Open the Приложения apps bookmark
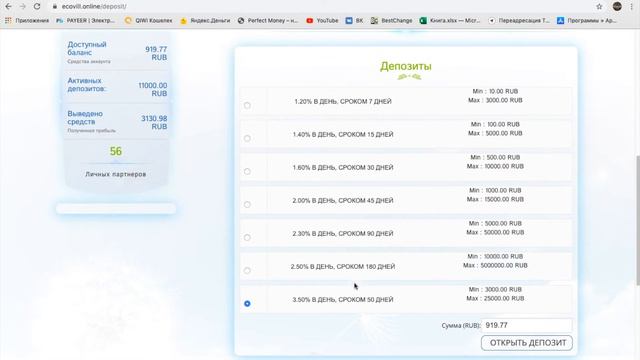Screen dimensions: 640x360 point(27,20)
